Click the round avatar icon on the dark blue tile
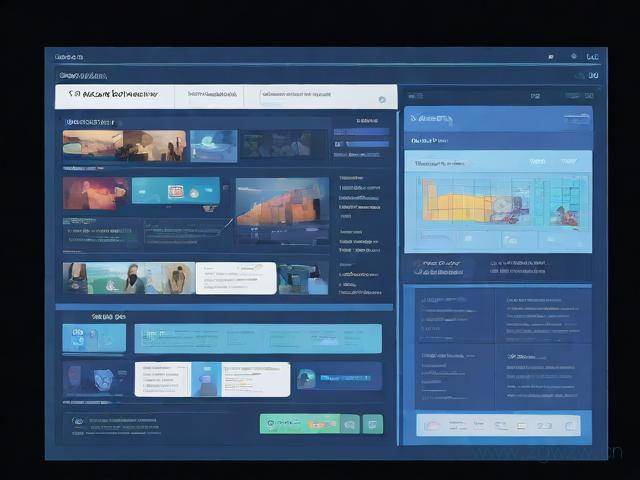The image size is (640, 480). [307, 377]
